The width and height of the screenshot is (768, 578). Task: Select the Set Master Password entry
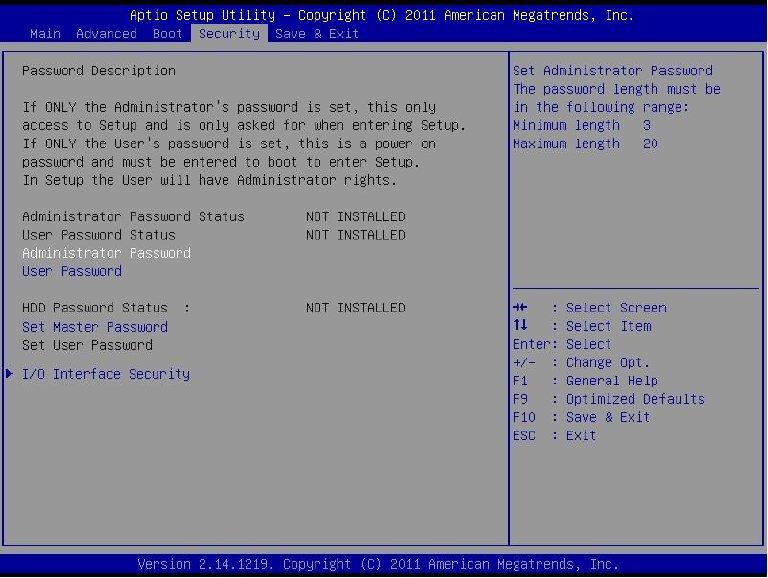coord(95,327)
